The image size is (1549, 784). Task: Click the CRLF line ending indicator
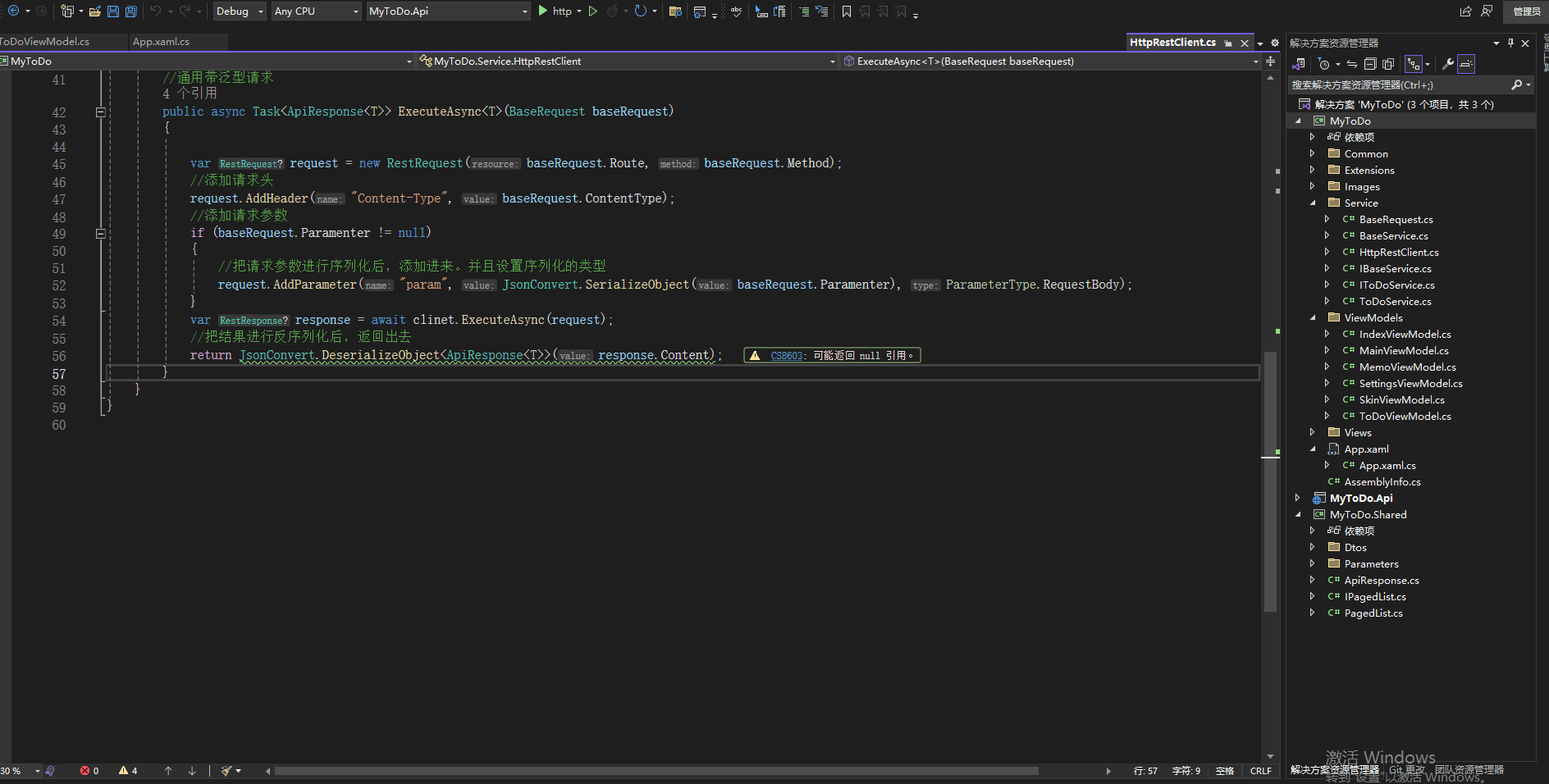point(1261,771)
